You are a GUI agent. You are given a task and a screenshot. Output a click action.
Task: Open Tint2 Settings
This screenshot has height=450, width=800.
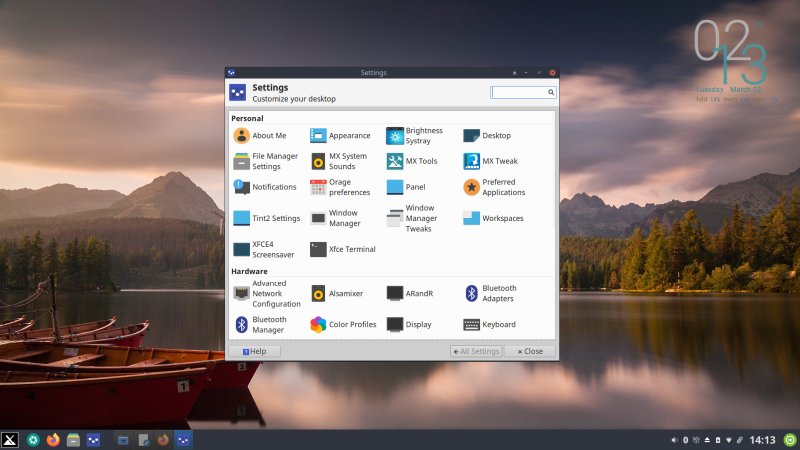pos(266,218)
